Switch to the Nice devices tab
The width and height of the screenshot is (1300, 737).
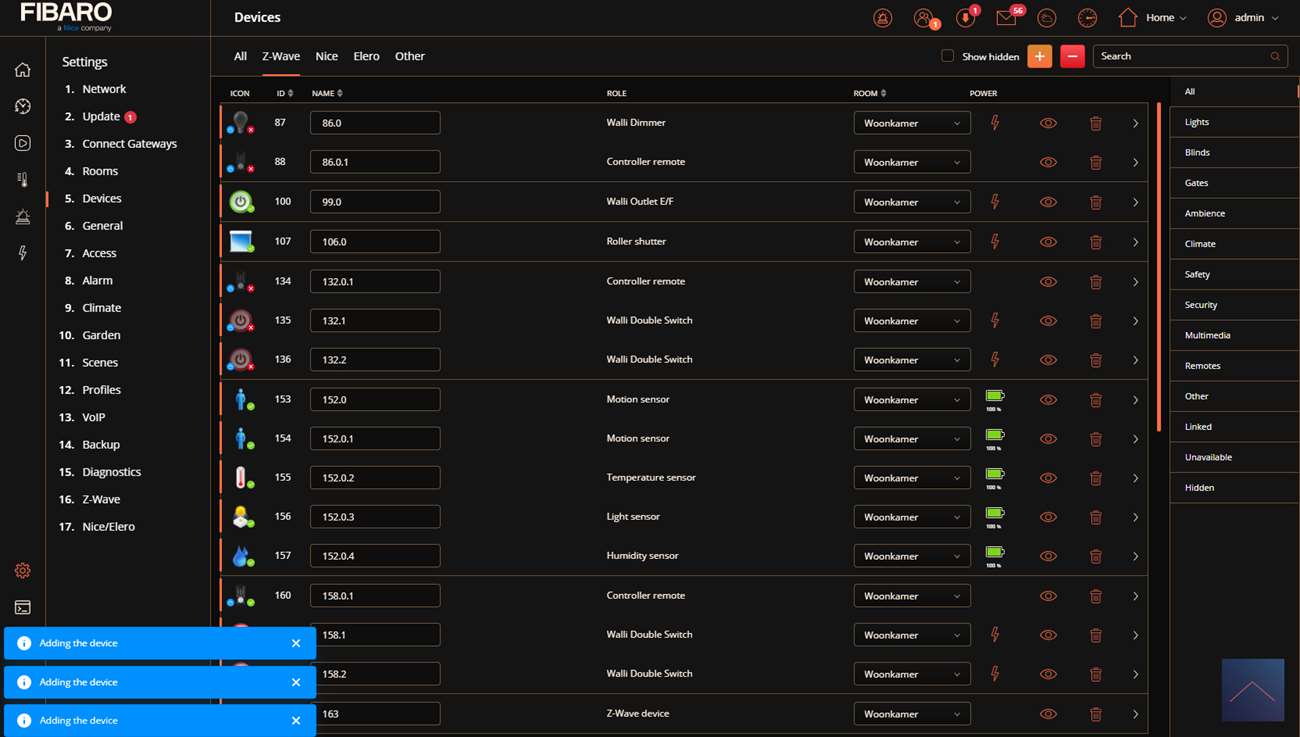click(x=326, y=57)
